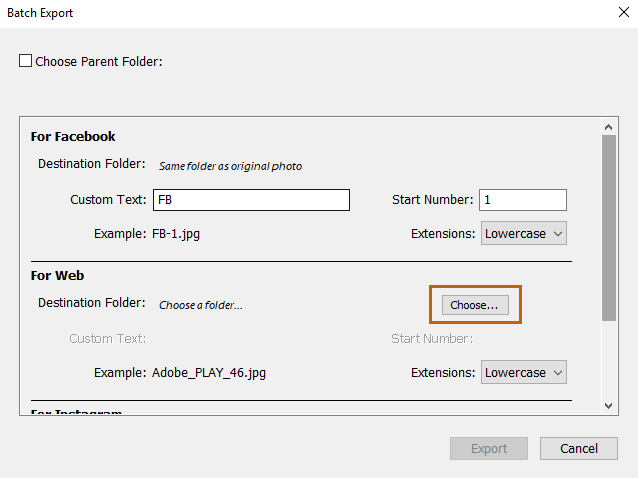Click the Export button
The image size is (638, 478).
[489, 449]
